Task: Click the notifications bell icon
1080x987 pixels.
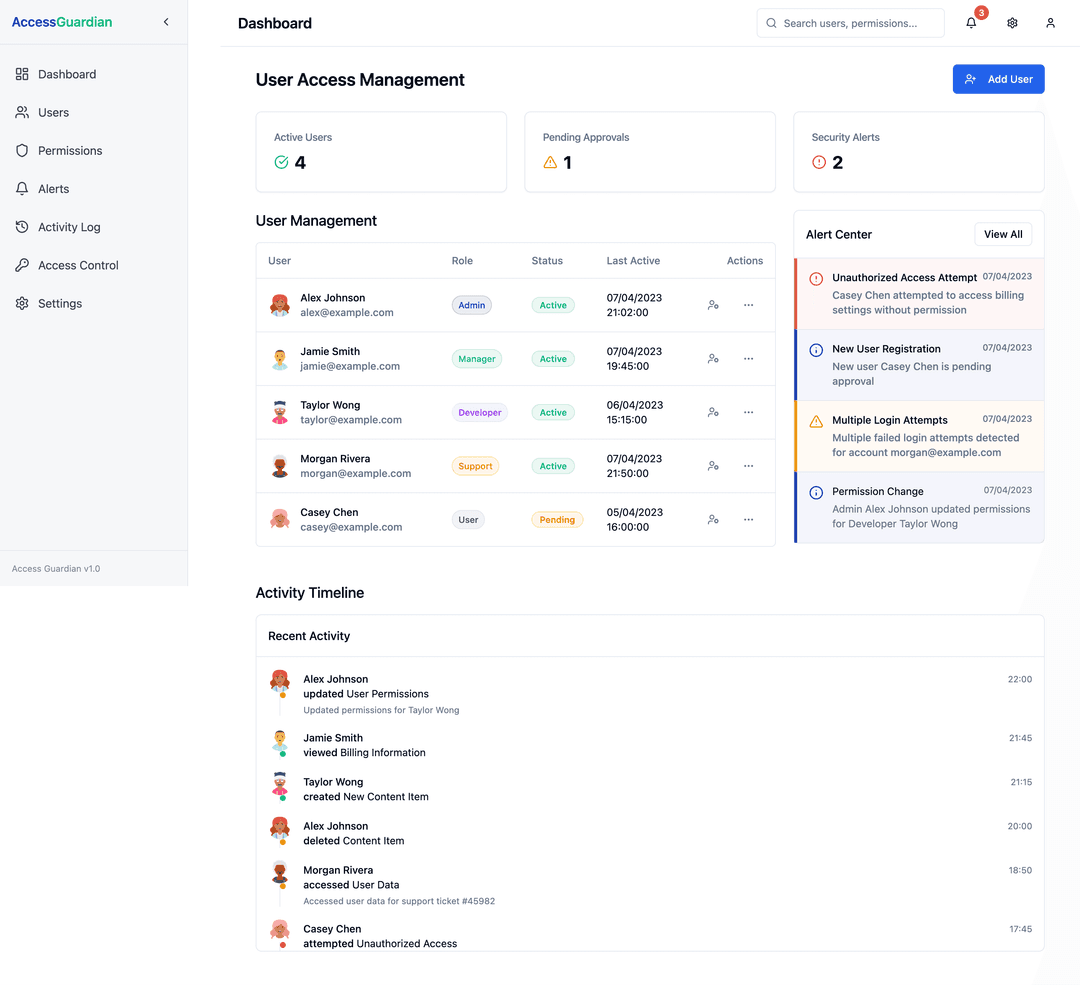Action: (971, 23)
